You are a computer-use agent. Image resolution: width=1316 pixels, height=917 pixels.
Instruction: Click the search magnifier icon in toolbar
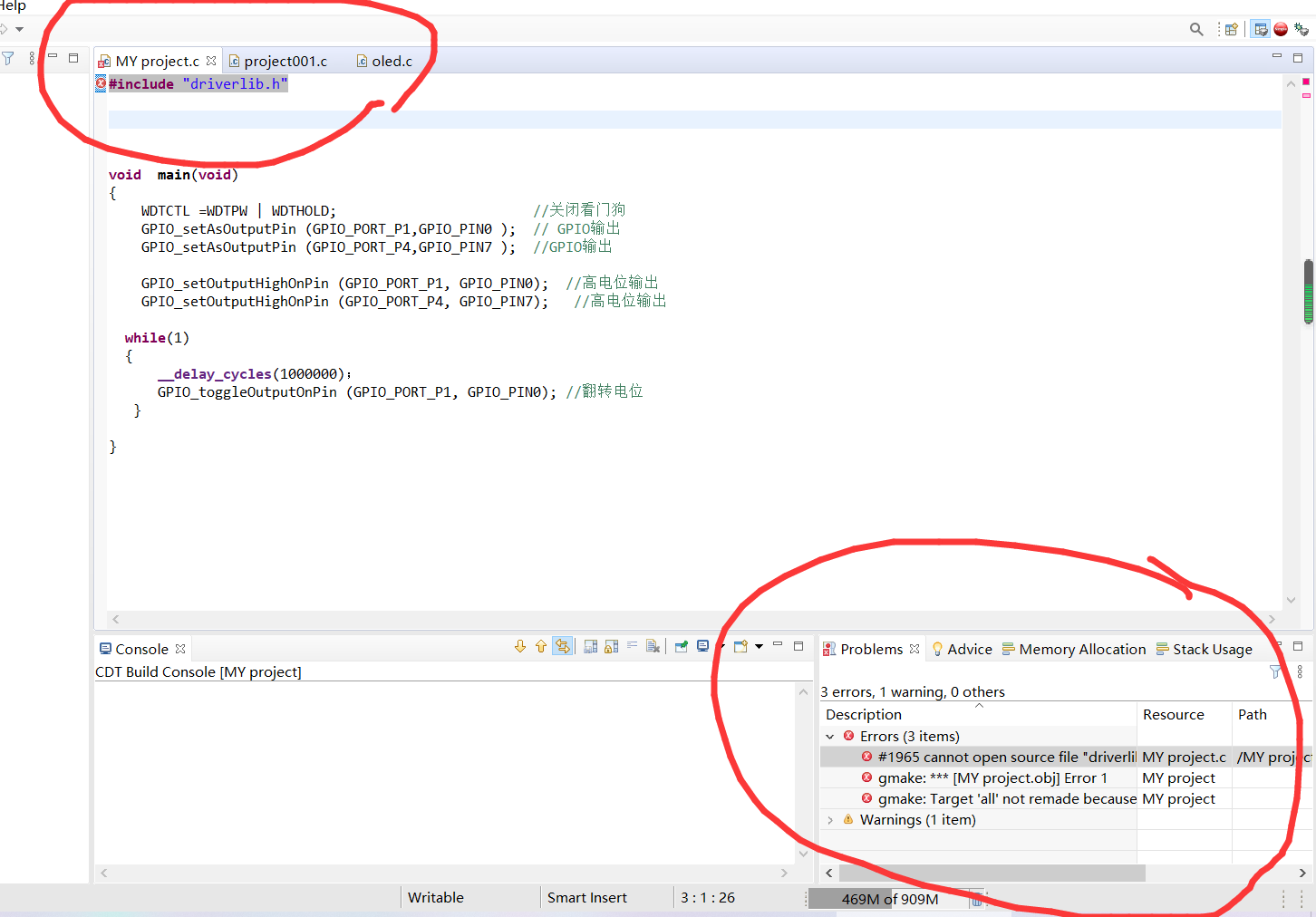(1196, 29)
